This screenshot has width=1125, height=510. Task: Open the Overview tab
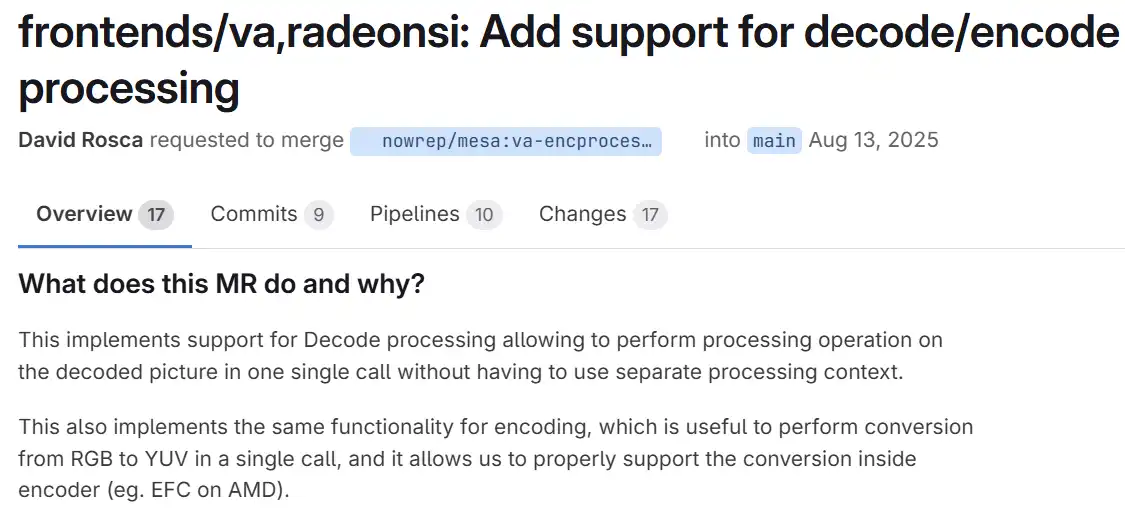pos(85,214)
